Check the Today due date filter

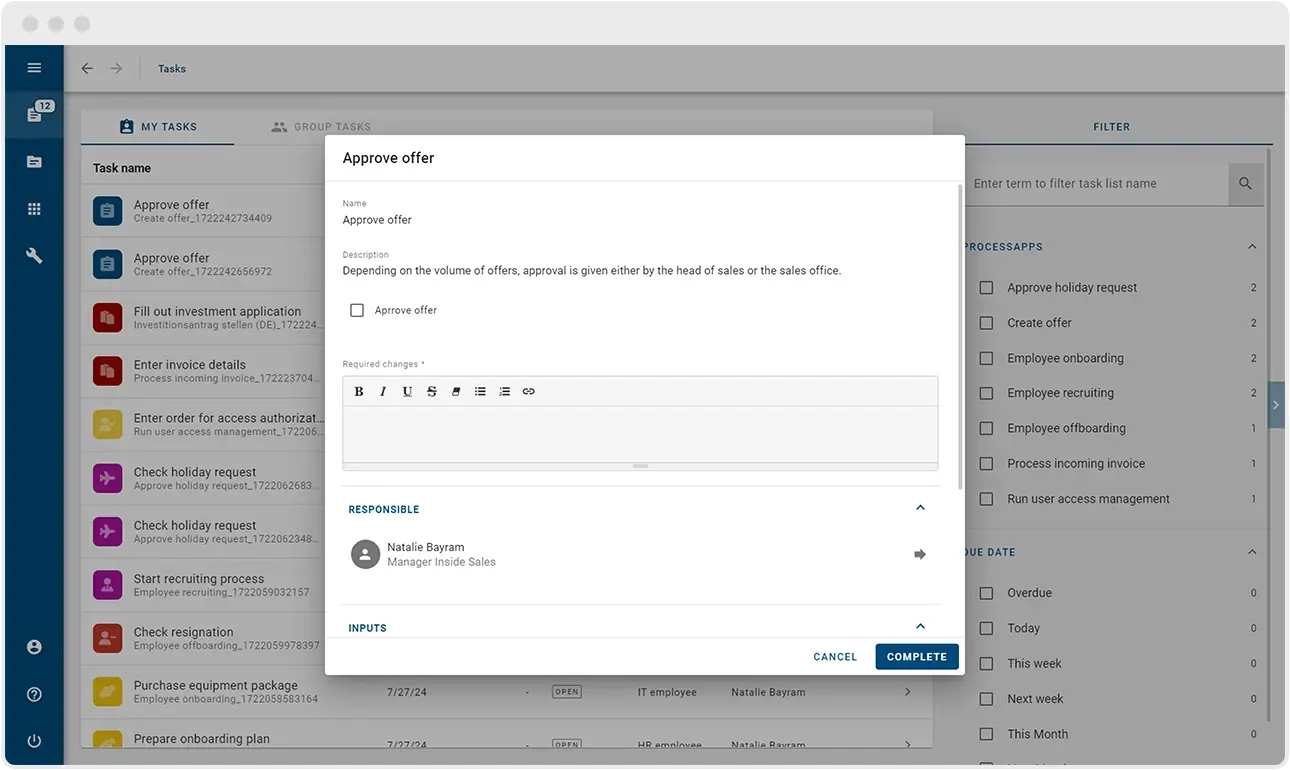point(986,628)
